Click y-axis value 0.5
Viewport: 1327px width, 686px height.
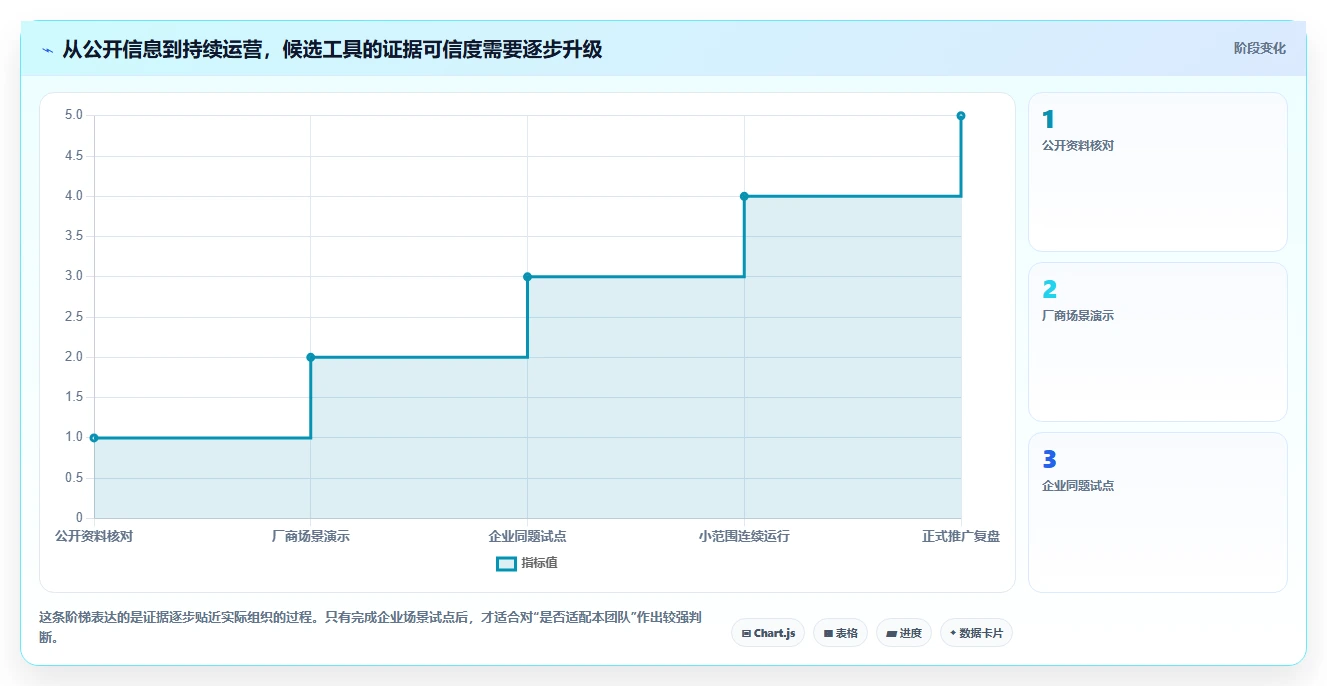coord(74,478)
